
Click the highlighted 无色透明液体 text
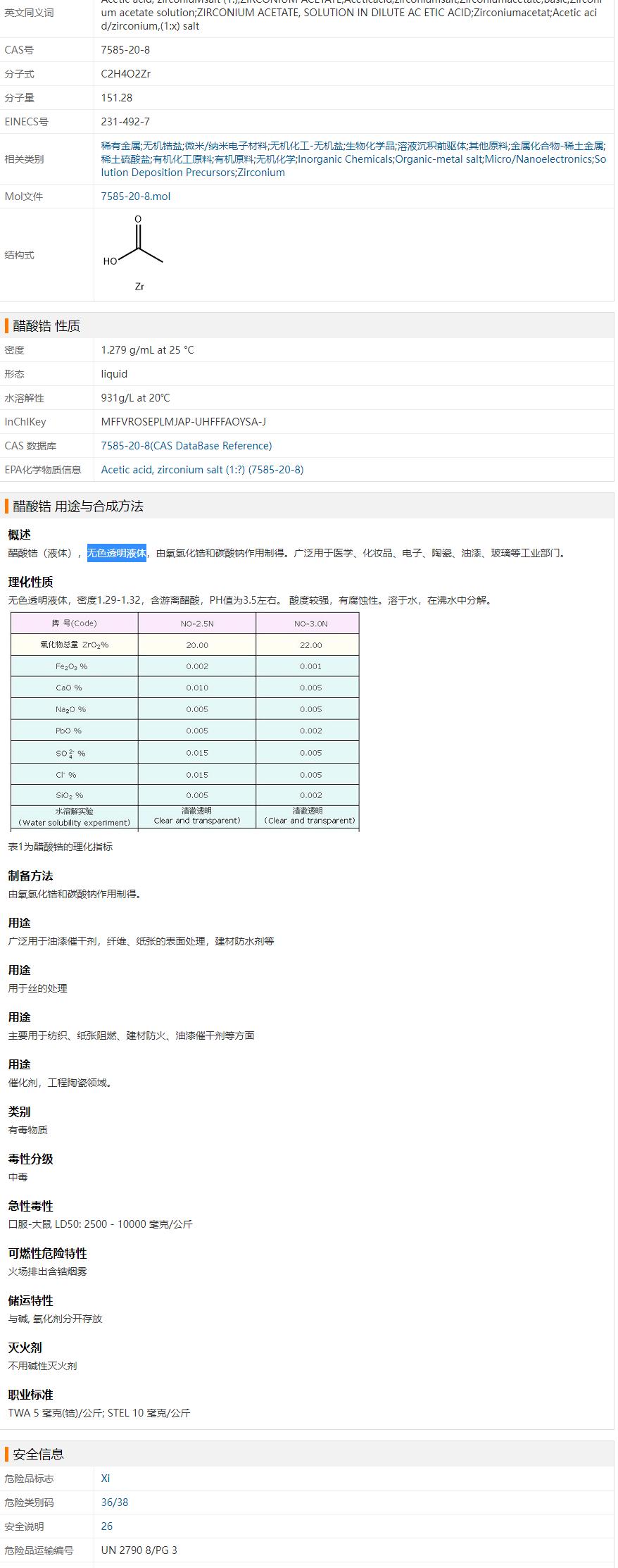(117, 553)
